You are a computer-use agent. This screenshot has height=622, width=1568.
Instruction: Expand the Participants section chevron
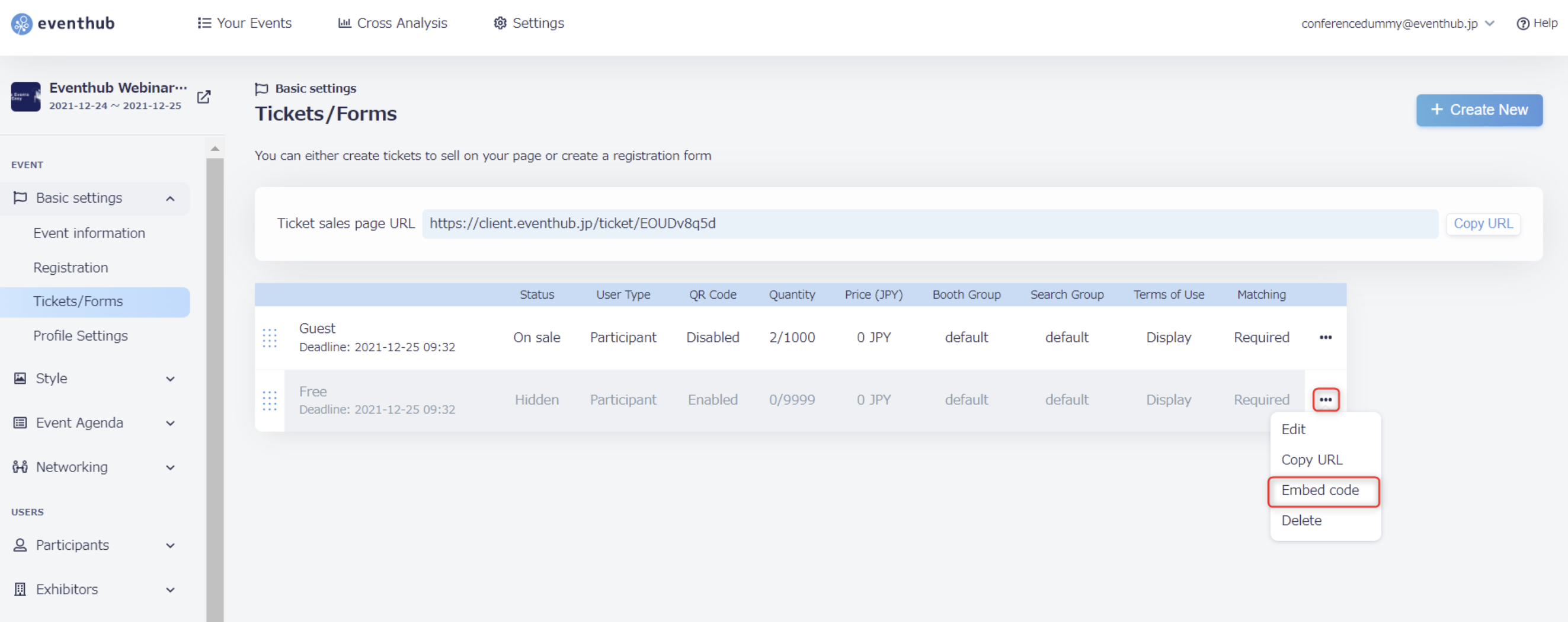(171, 546)
